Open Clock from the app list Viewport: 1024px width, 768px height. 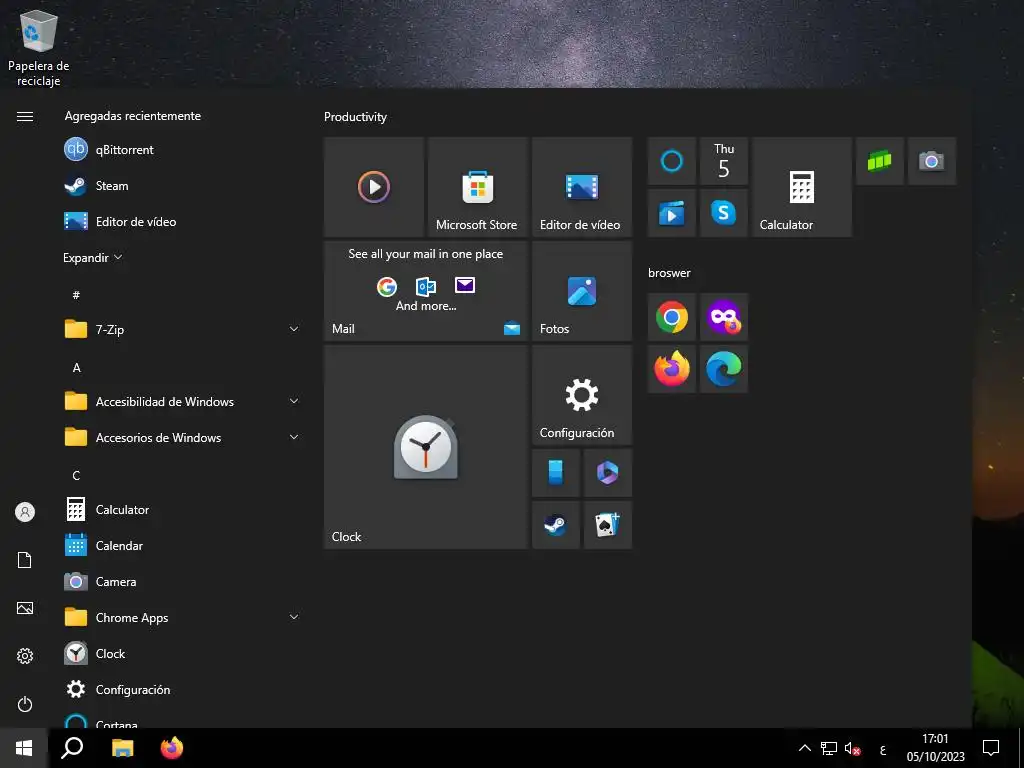(x=181, y=653)
